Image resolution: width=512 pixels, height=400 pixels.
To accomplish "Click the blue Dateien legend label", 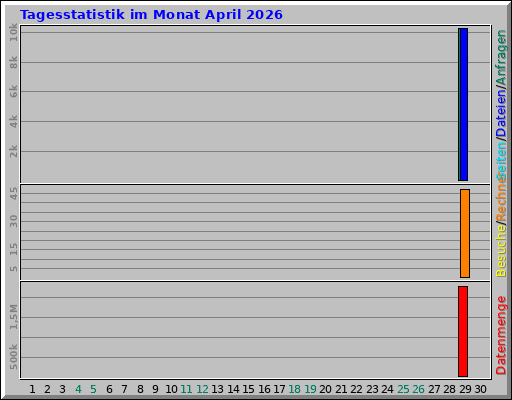I will (x=501, y=114).
